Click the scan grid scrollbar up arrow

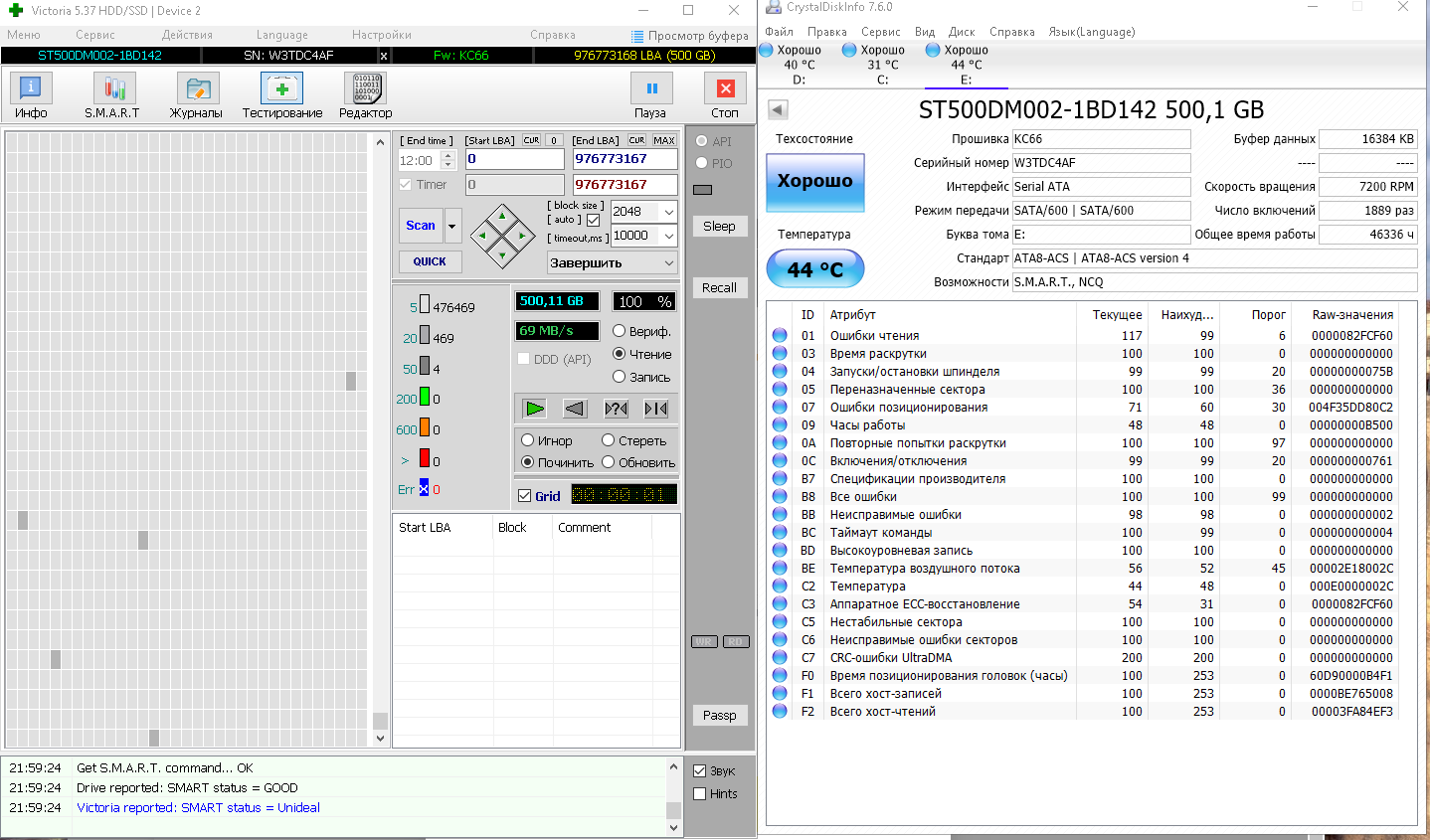tap(380, 142)
